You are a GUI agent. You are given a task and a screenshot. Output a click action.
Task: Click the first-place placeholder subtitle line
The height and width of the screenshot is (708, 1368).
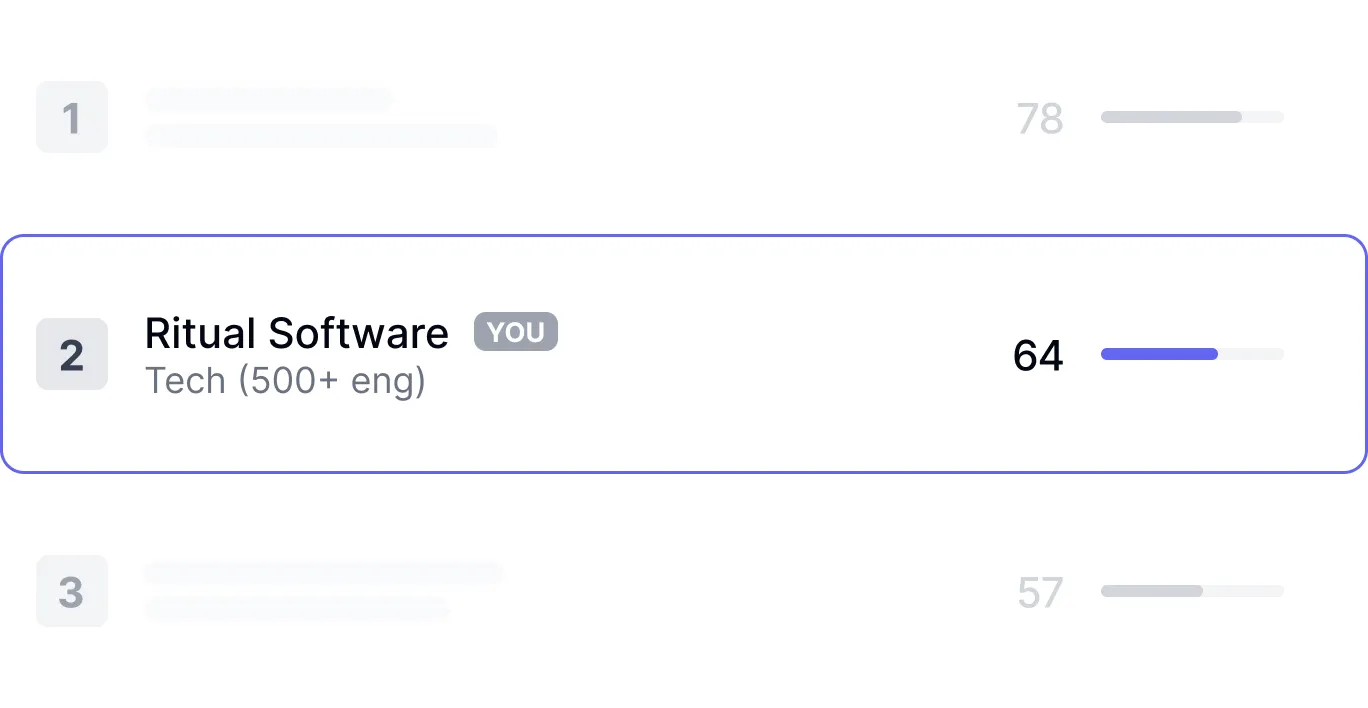pyautogui.click(x=321, y=136)
